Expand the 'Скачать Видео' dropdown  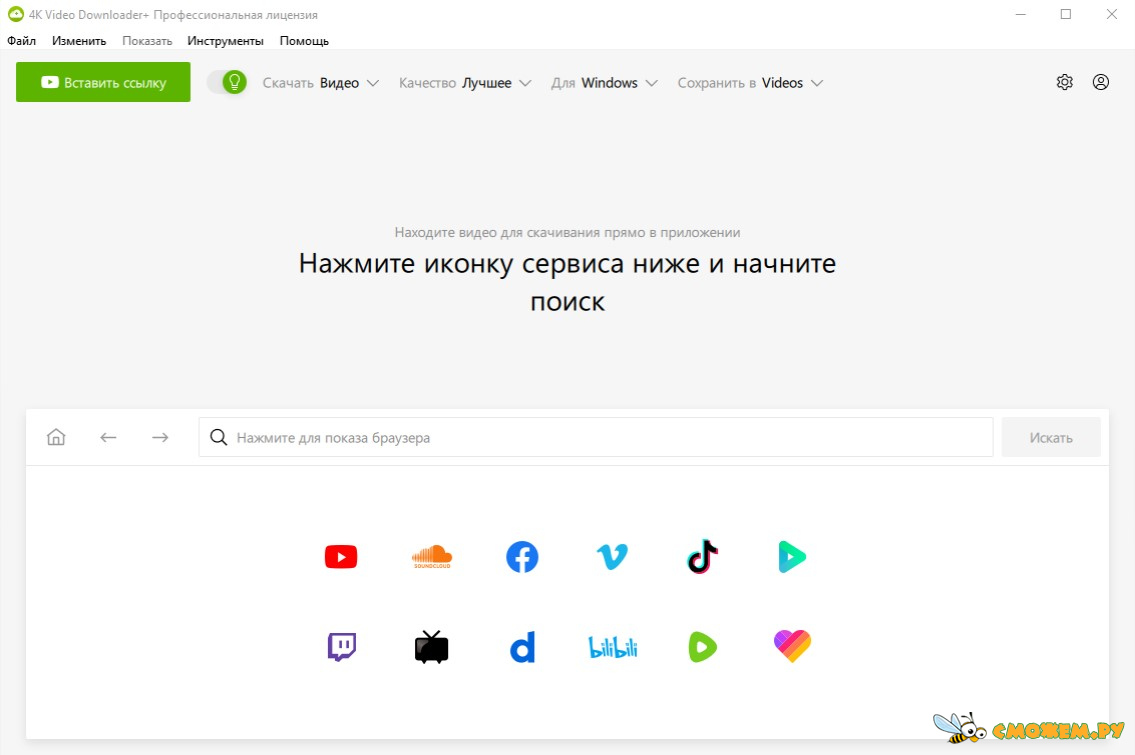[321, 83]
